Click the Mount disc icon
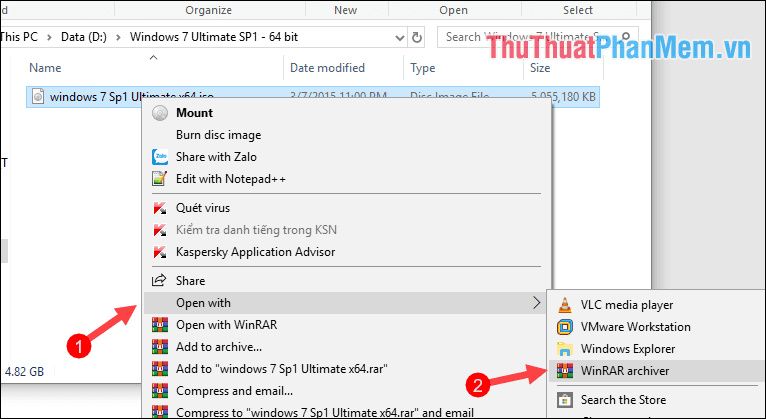Screen dimensions: 766x419 click(x=158, y=114)
